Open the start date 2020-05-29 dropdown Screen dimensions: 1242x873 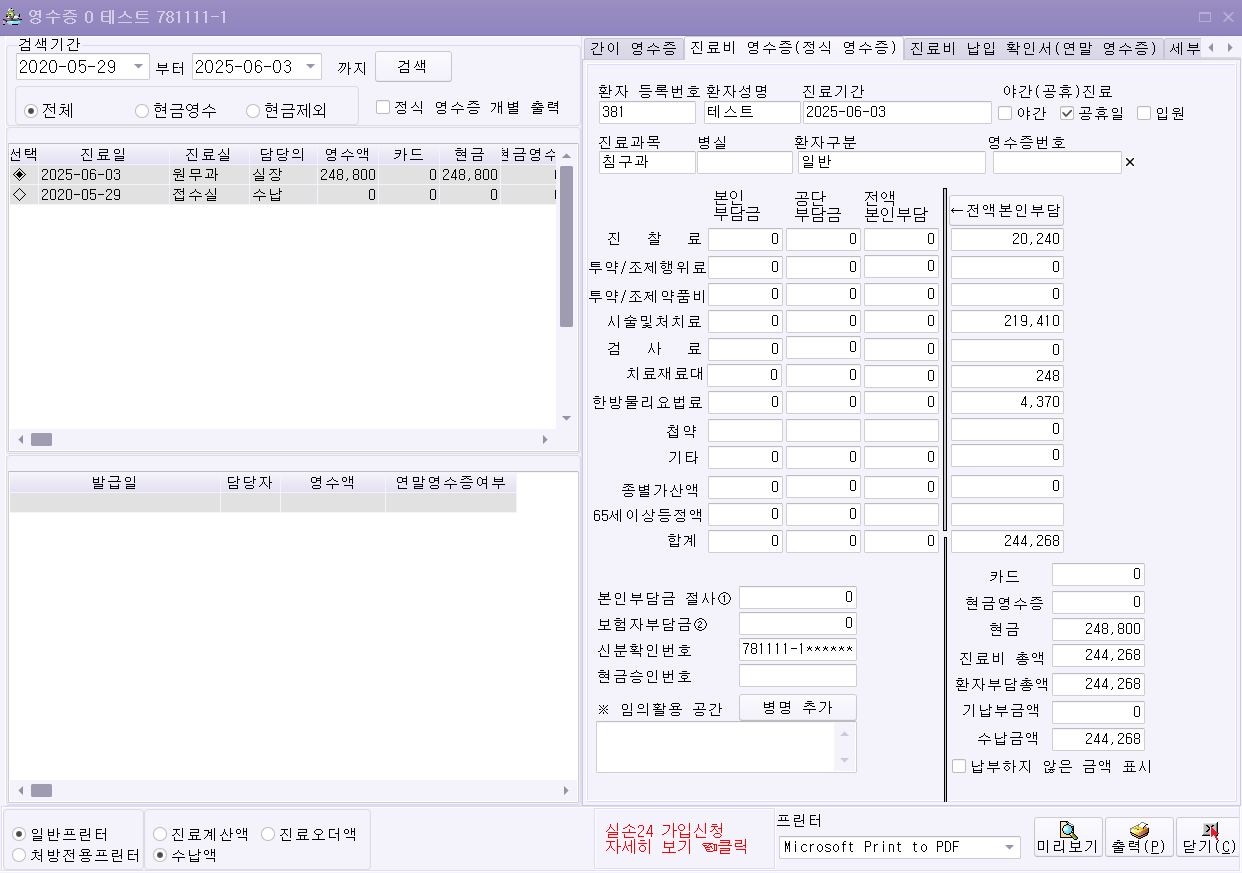(x=138, y=67)
